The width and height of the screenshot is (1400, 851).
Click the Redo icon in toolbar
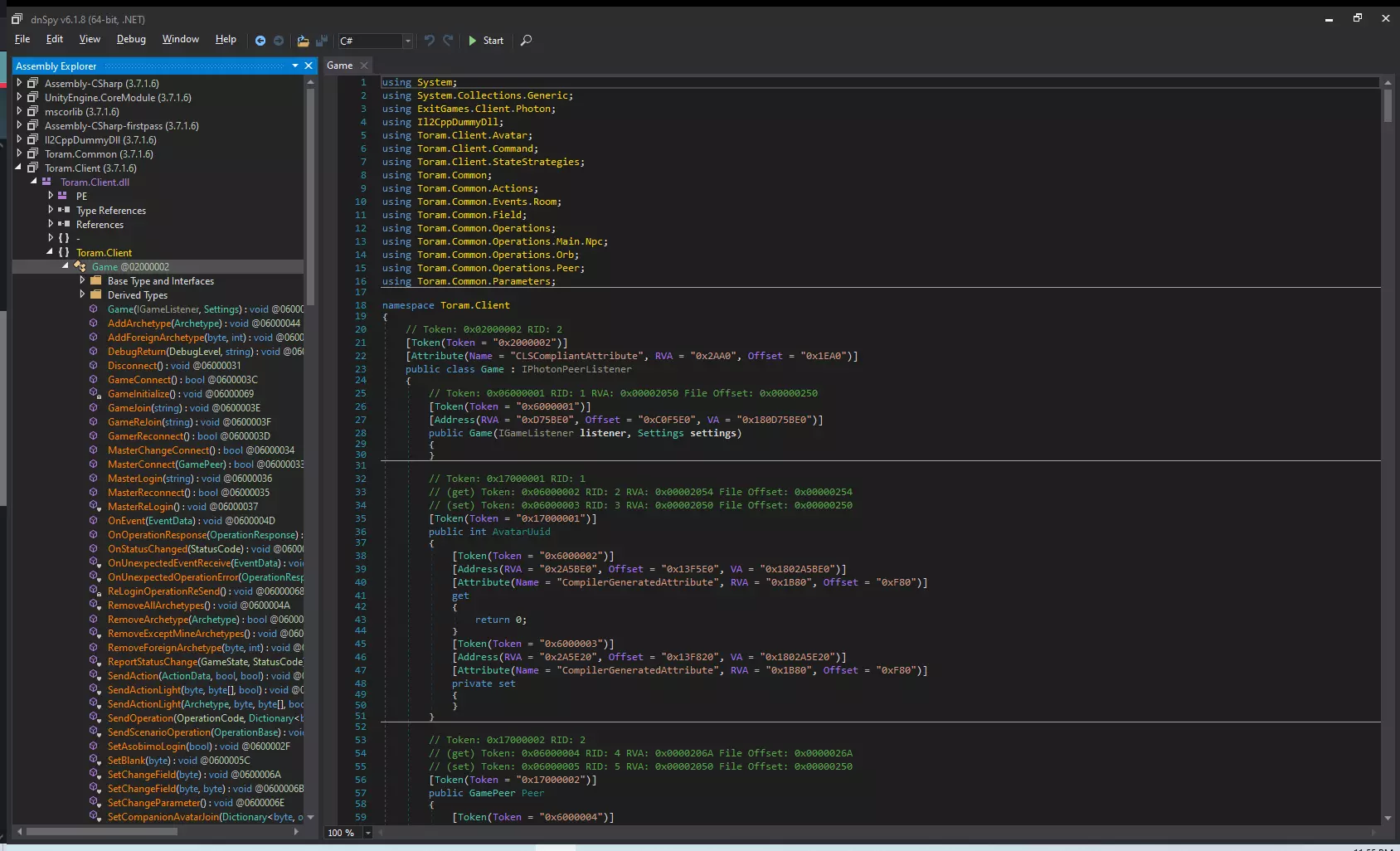(x=448, y=41)
